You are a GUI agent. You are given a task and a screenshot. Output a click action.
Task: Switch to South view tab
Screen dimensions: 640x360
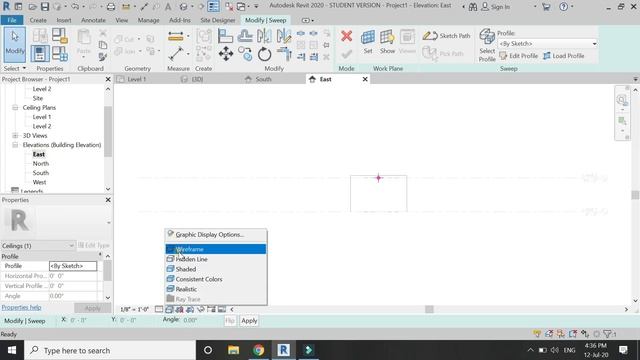pyautogui.click(x=263, y=79)
